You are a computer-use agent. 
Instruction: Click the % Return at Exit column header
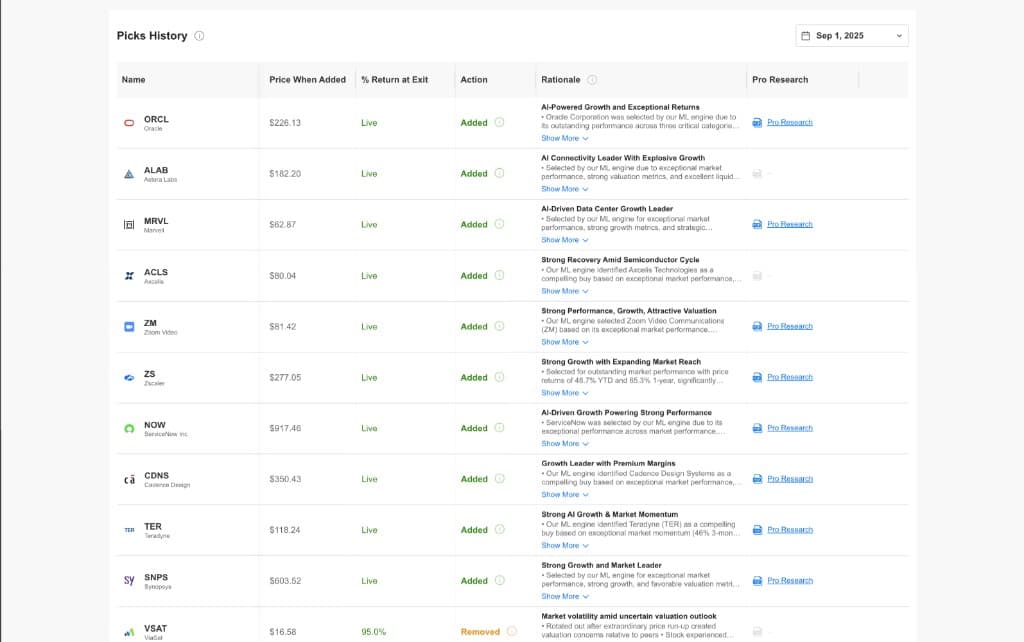coord(394,80)
